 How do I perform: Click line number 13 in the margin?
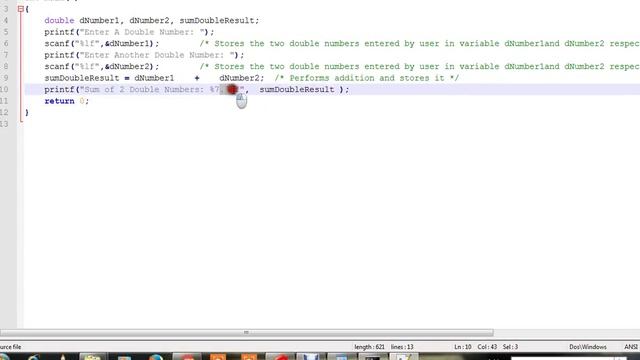4,124
